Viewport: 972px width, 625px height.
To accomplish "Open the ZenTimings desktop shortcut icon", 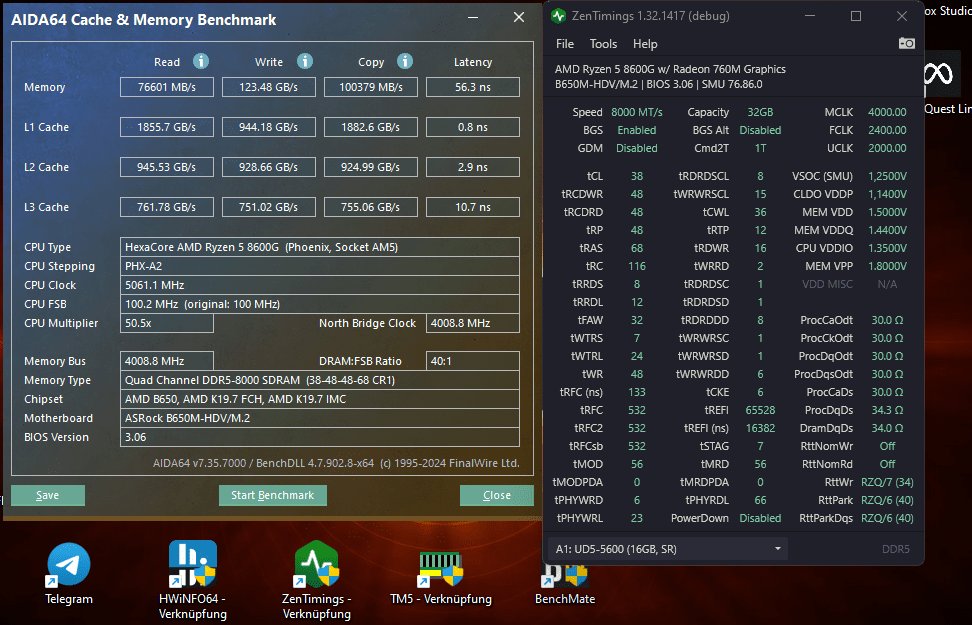I will [317, 564].
